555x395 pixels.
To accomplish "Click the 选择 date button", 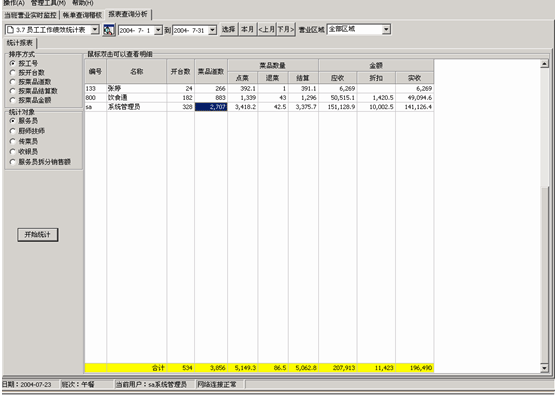I will [229, 29].
